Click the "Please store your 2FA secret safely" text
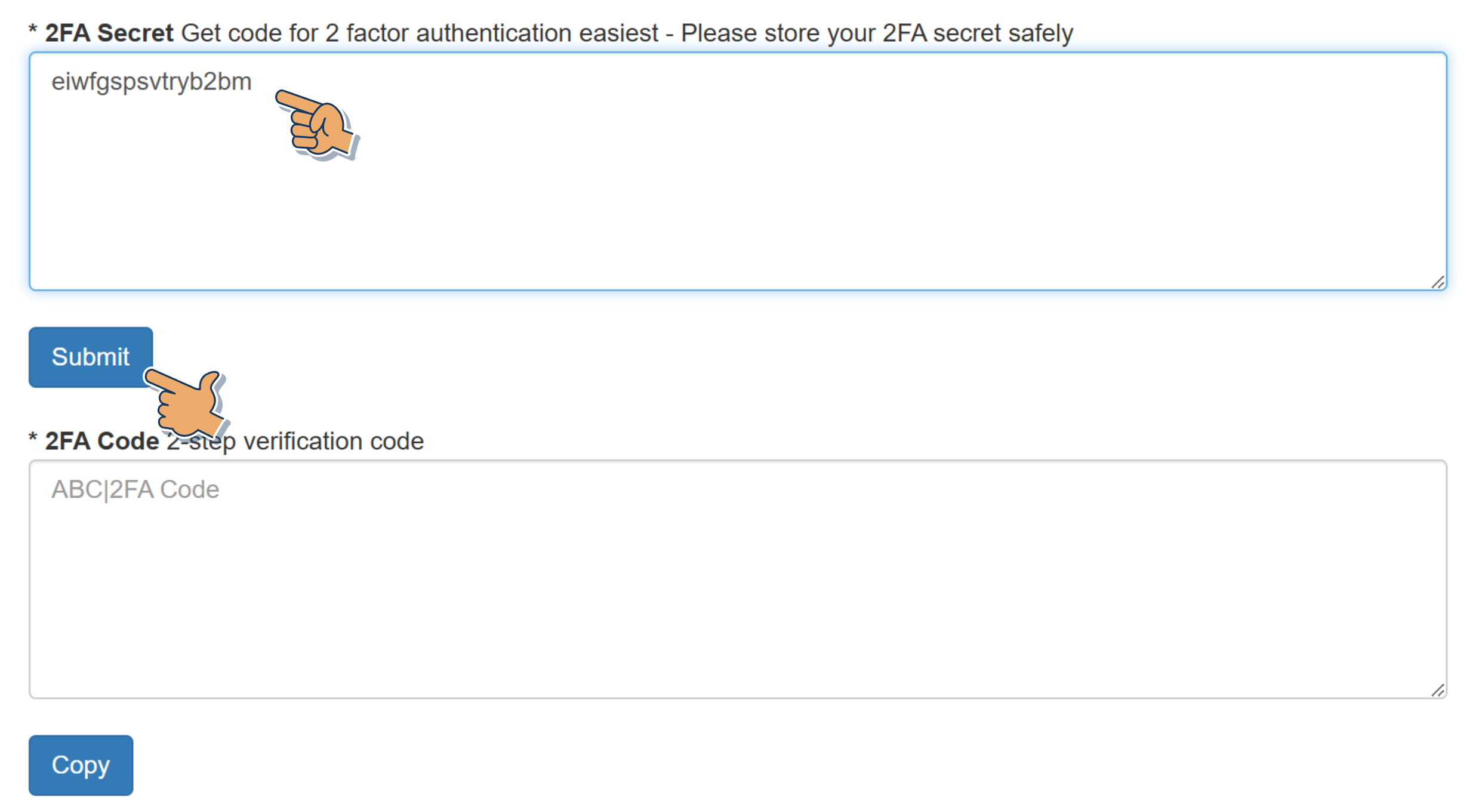Image resolution: width=1482 pixels, height=812 pixels. pyautogui.click(x=877, y=33)
